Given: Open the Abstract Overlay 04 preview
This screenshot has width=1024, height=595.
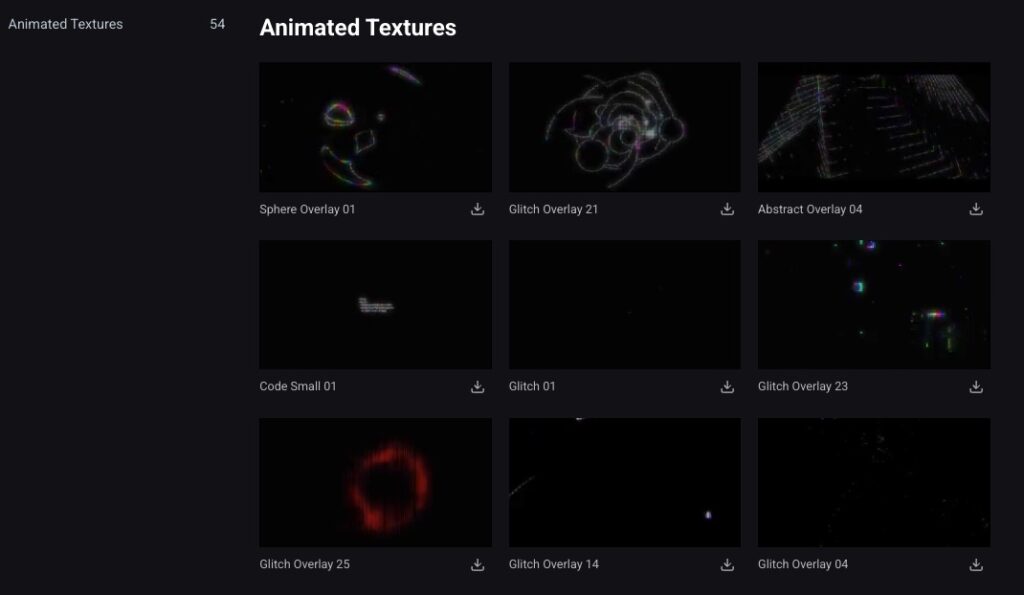Looking at the screenshot, I should tap(873, 127).
